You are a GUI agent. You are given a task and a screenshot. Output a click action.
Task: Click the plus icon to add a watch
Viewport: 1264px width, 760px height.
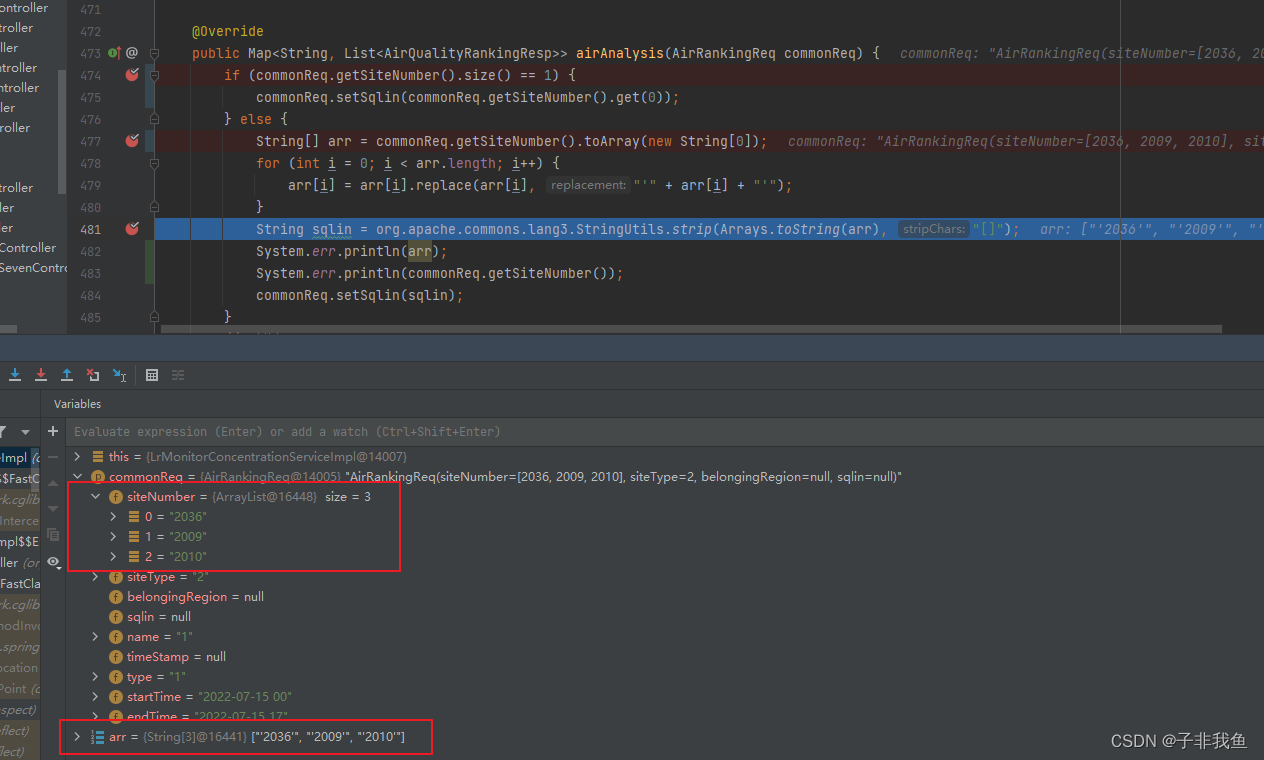54,431
